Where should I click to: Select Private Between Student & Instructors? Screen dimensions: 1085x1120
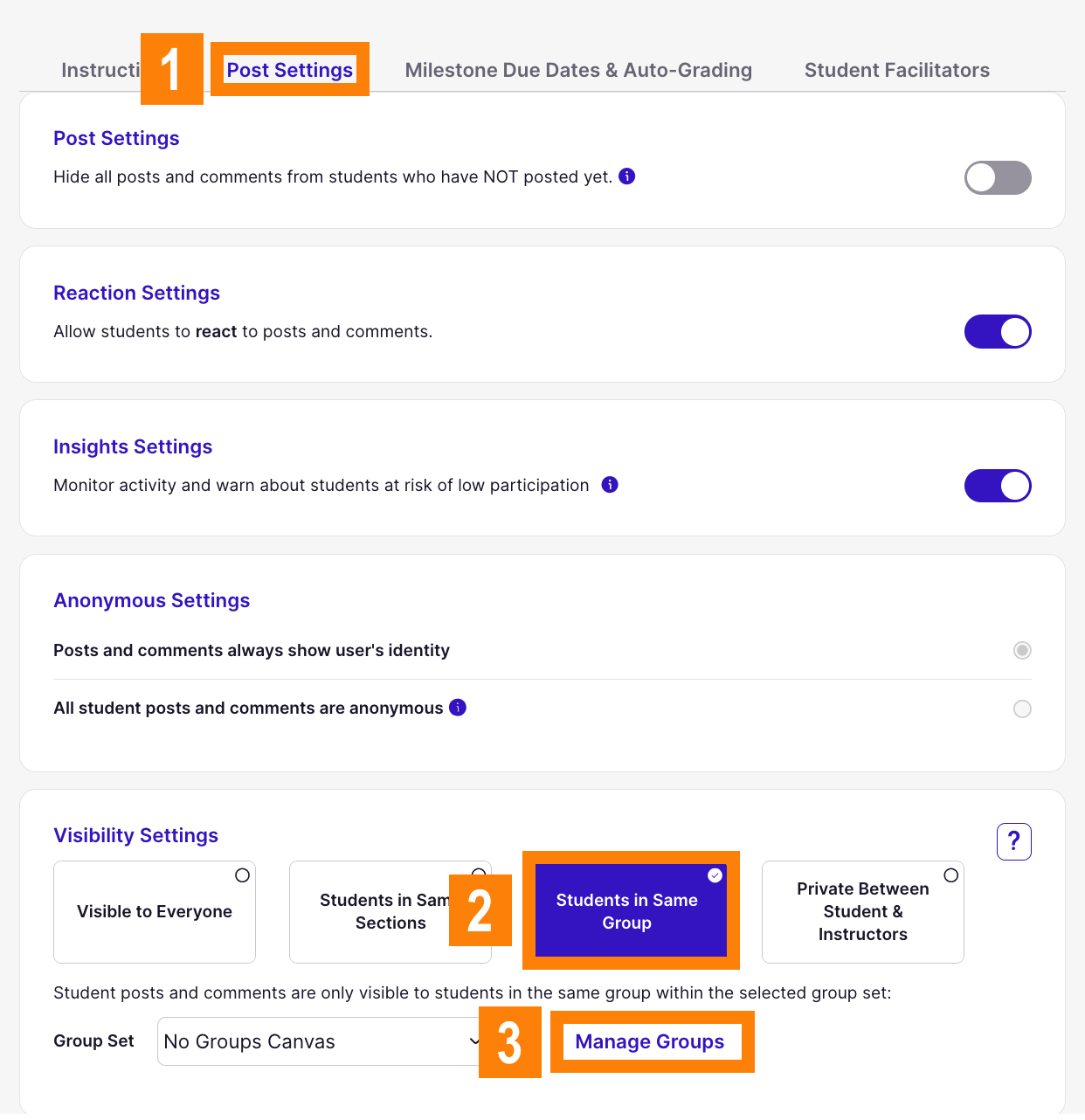tap(862, 911)
